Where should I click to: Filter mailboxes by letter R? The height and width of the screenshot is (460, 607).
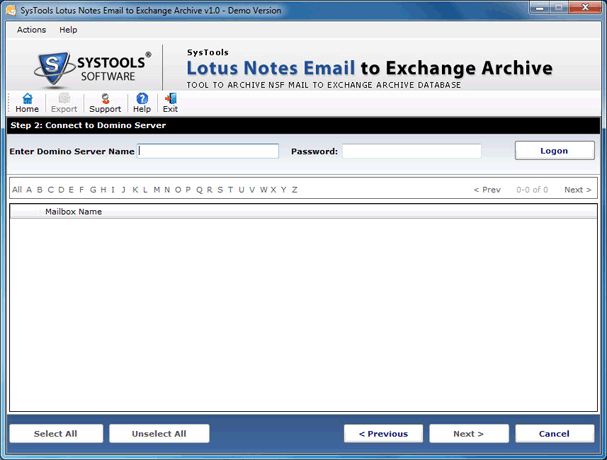click(209, 190)
